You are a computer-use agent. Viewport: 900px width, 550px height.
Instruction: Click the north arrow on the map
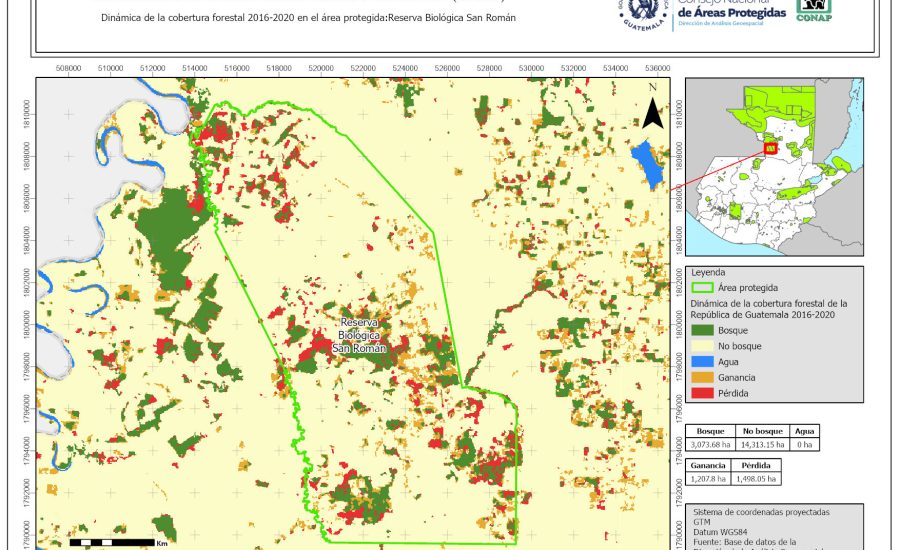[x=652, y=108]
